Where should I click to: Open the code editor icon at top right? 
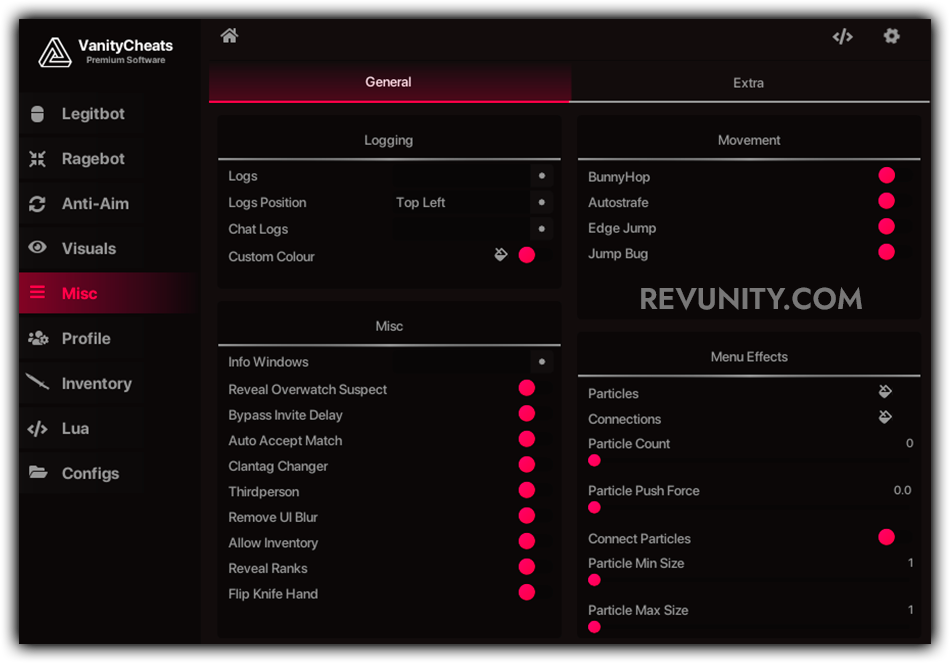click(842, 36)
